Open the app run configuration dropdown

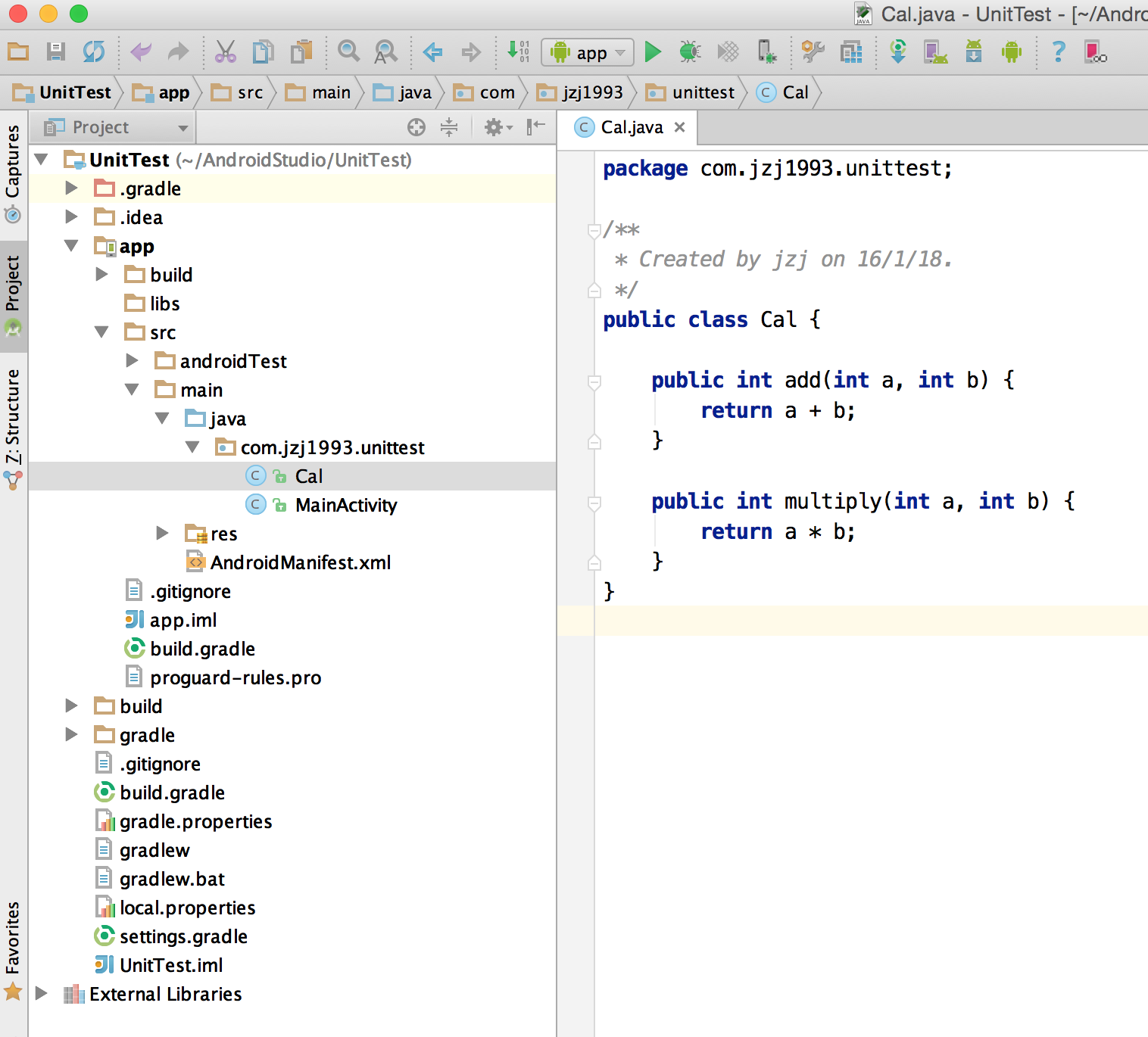click(588, 52)
